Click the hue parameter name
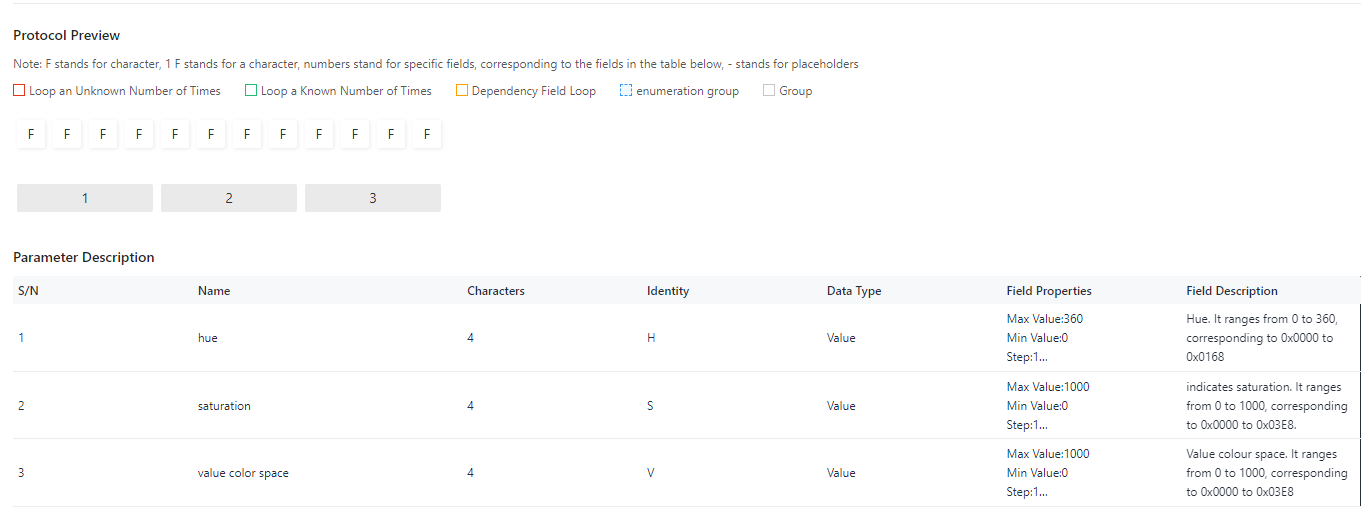This screenshot has width=1369, height=513. click(x=208, y=338)
